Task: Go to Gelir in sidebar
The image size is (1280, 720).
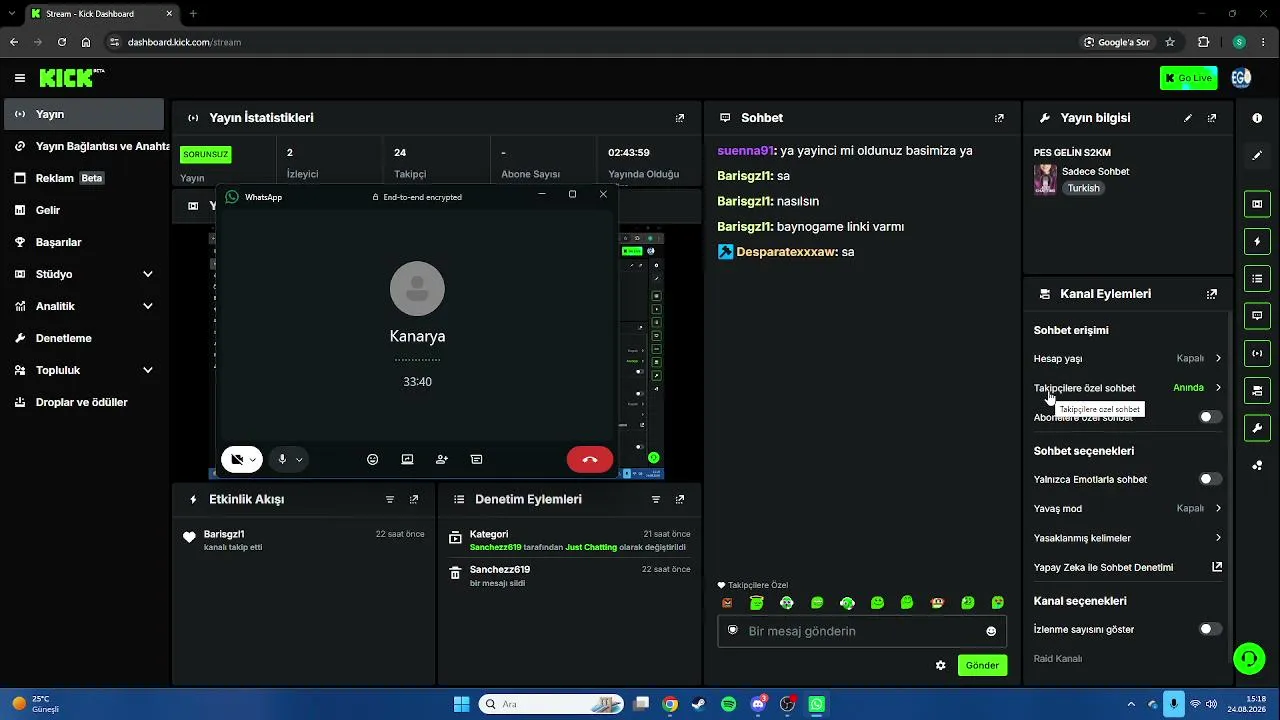Action: tap(84, 210)
